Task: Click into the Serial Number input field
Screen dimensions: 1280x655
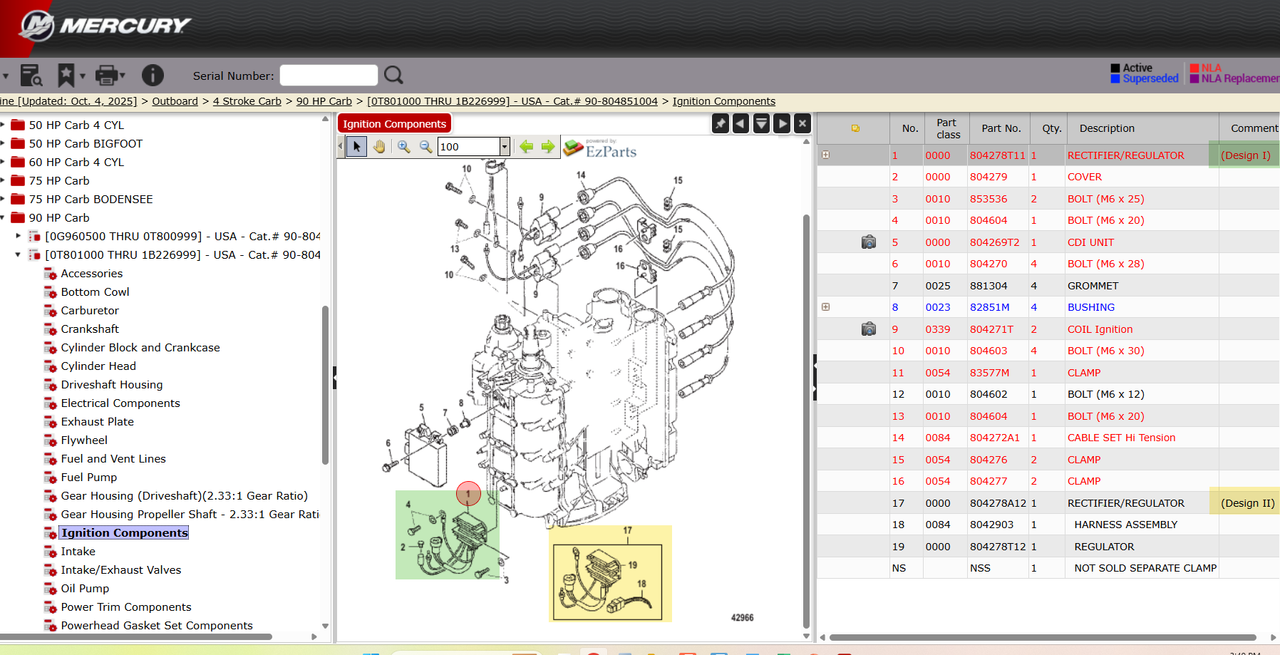Action: (329, 75)
